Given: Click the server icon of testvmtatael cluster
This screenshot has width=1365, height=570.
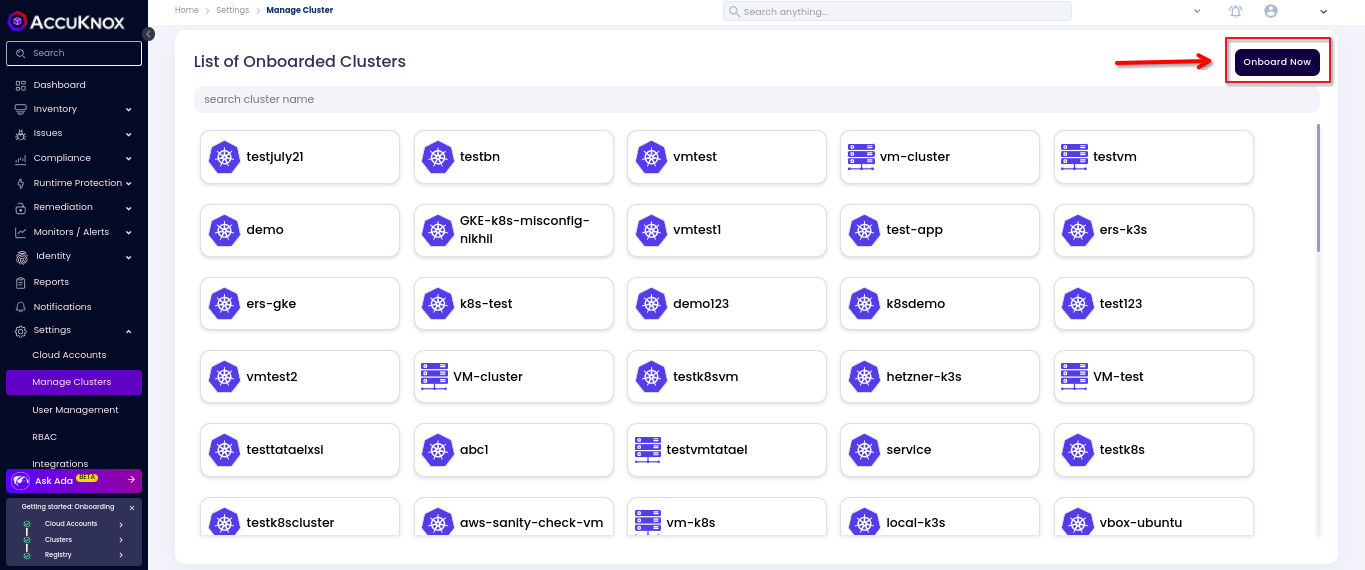Looking at the screenshot, I should [x=648, y=449].
